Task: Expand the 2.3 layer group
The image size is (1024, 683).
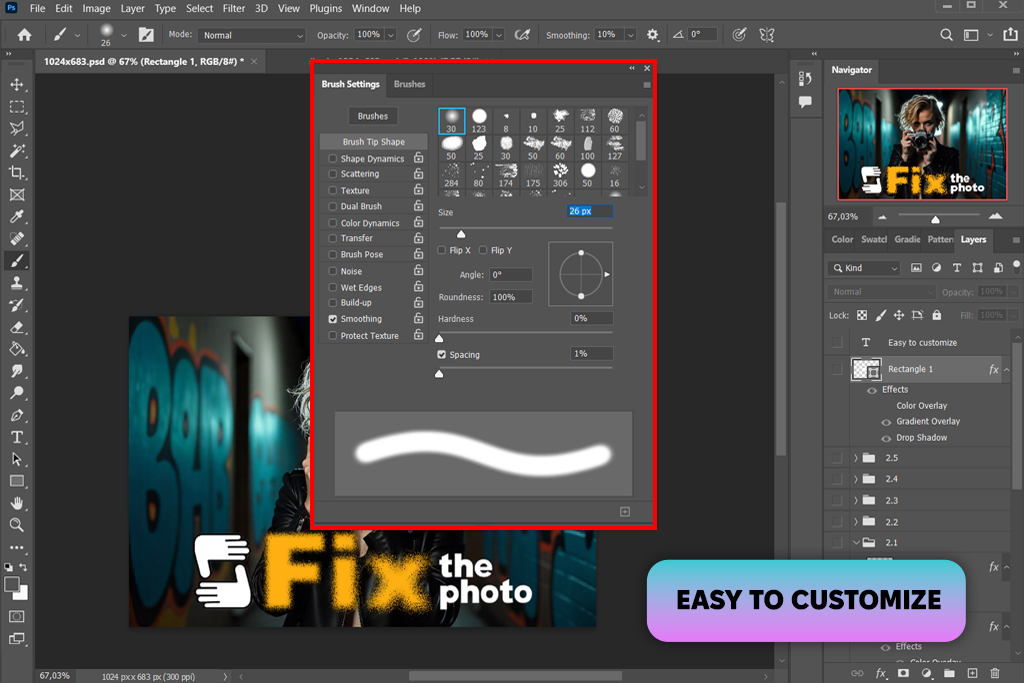Action: coord(856,501)
